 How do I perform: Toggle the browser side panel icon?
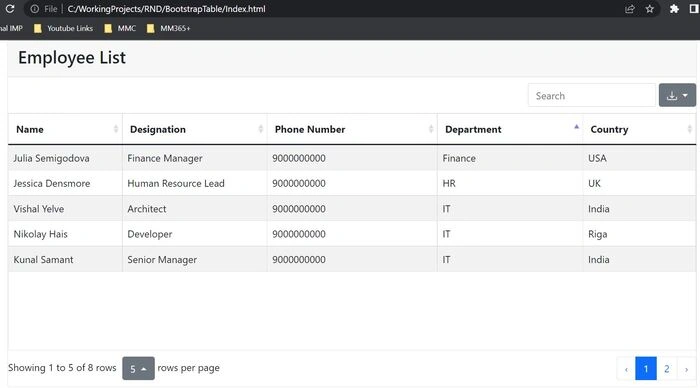[694, 9]
